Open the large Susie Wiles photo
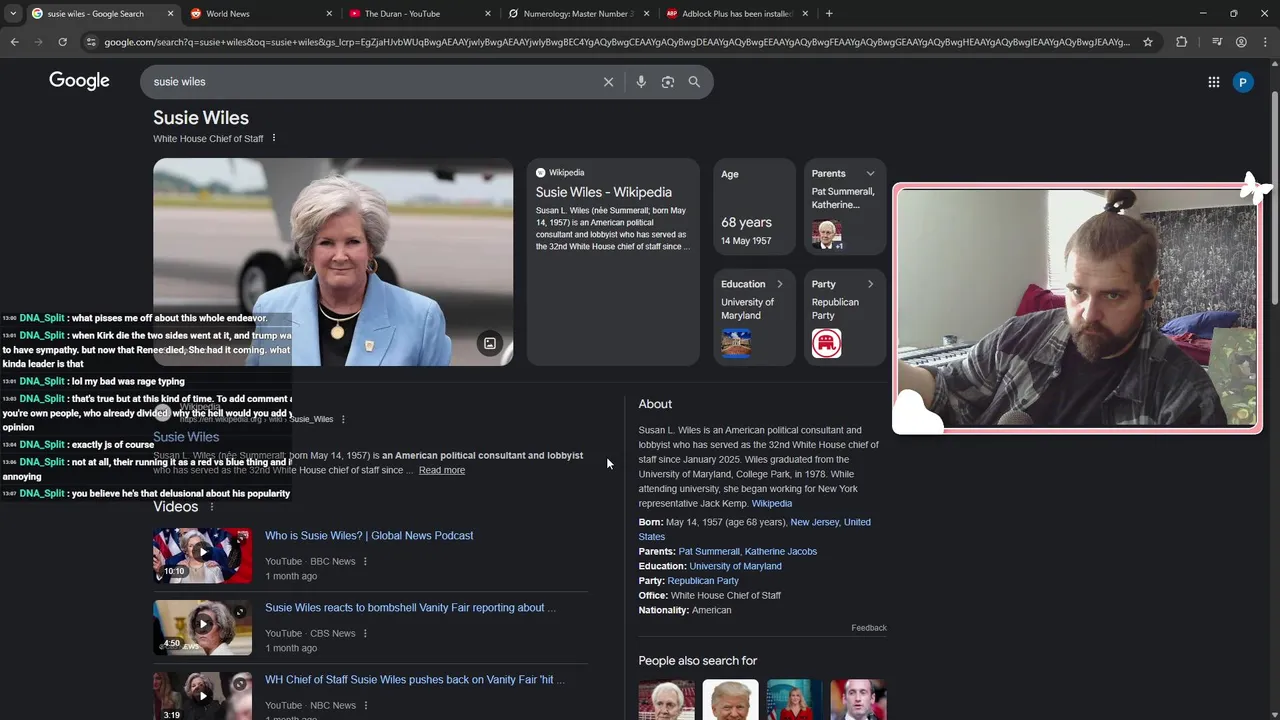The width and height of the screenshot is (1280, 720). (333, 262)
